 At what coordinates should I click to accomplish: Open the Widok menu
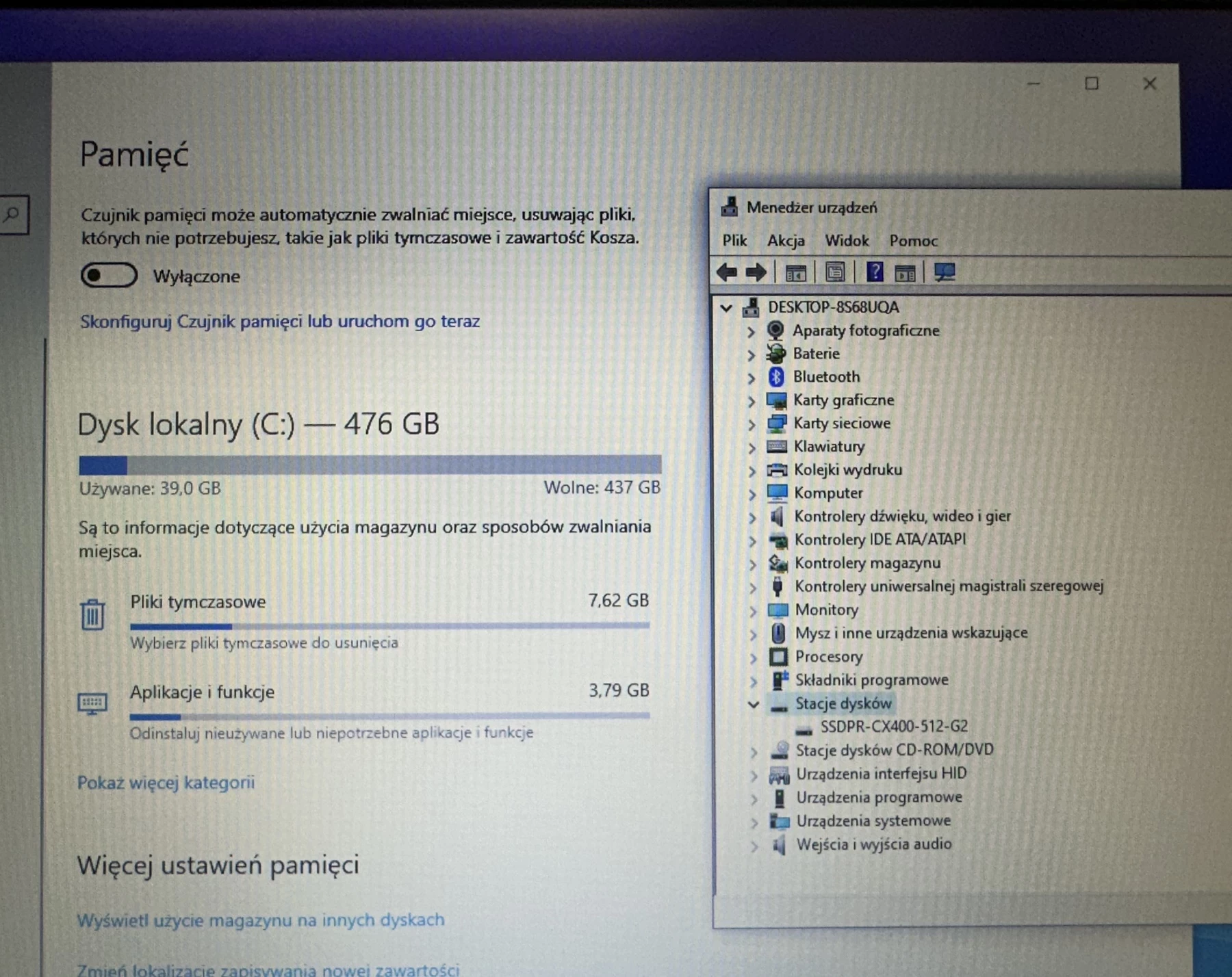pos(846,241)
